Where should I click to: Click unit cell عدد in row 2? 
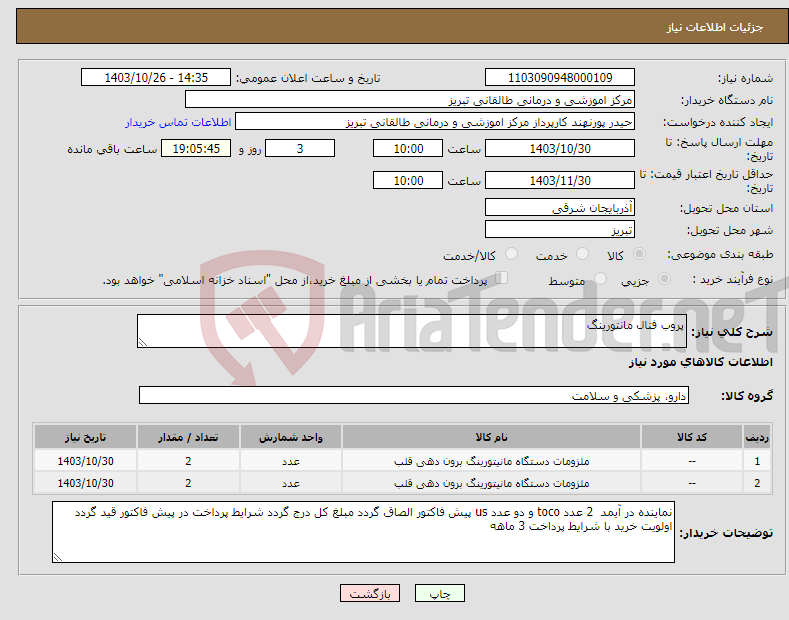click(291, 483)
